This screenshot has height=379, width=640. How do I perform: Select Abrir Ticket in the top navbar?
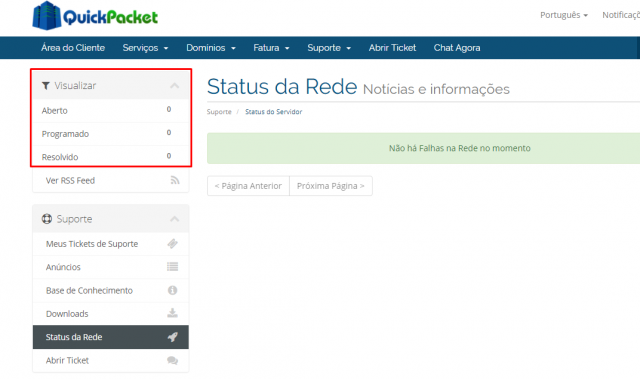tap(392, 48)
